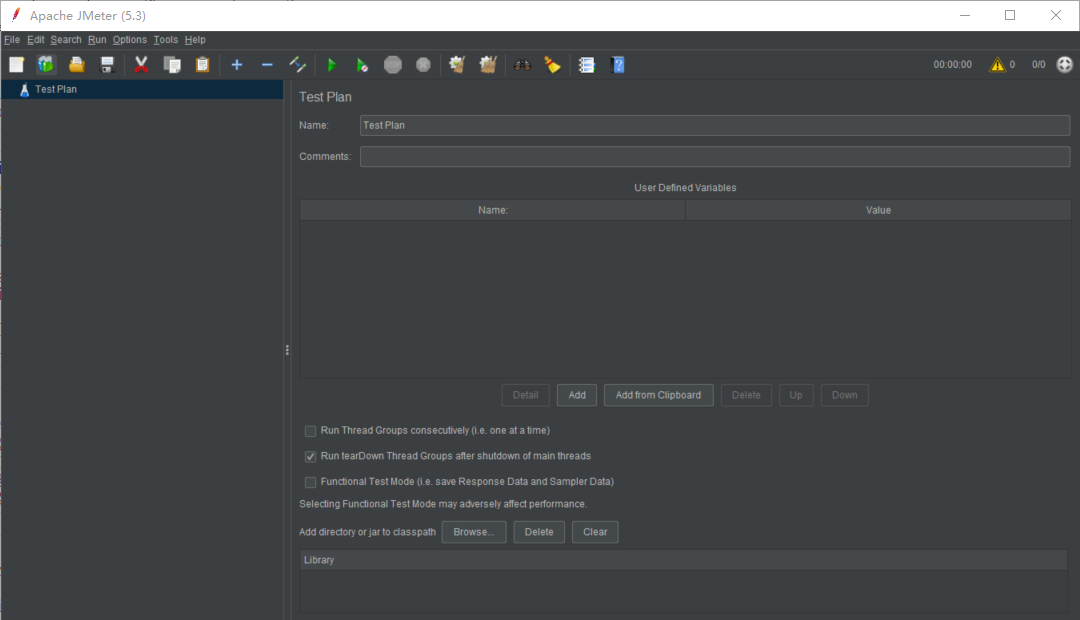Viewport: 1080px width, 620px height.
Task: Open the Options menu
Action: pyautogui.click(x=129, y=40)
